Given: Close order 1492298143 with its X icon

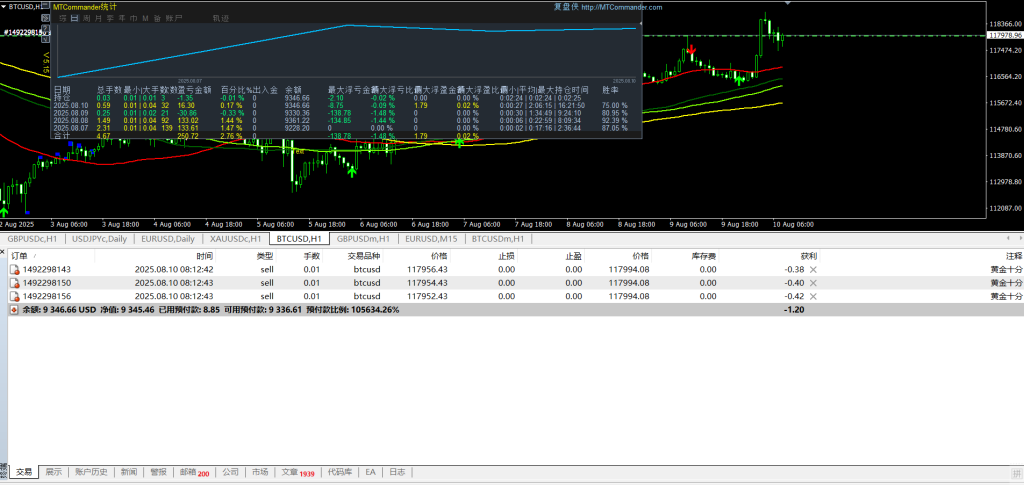Looking at the screenshot, I should pyautogui.click(x=813, y=269).
